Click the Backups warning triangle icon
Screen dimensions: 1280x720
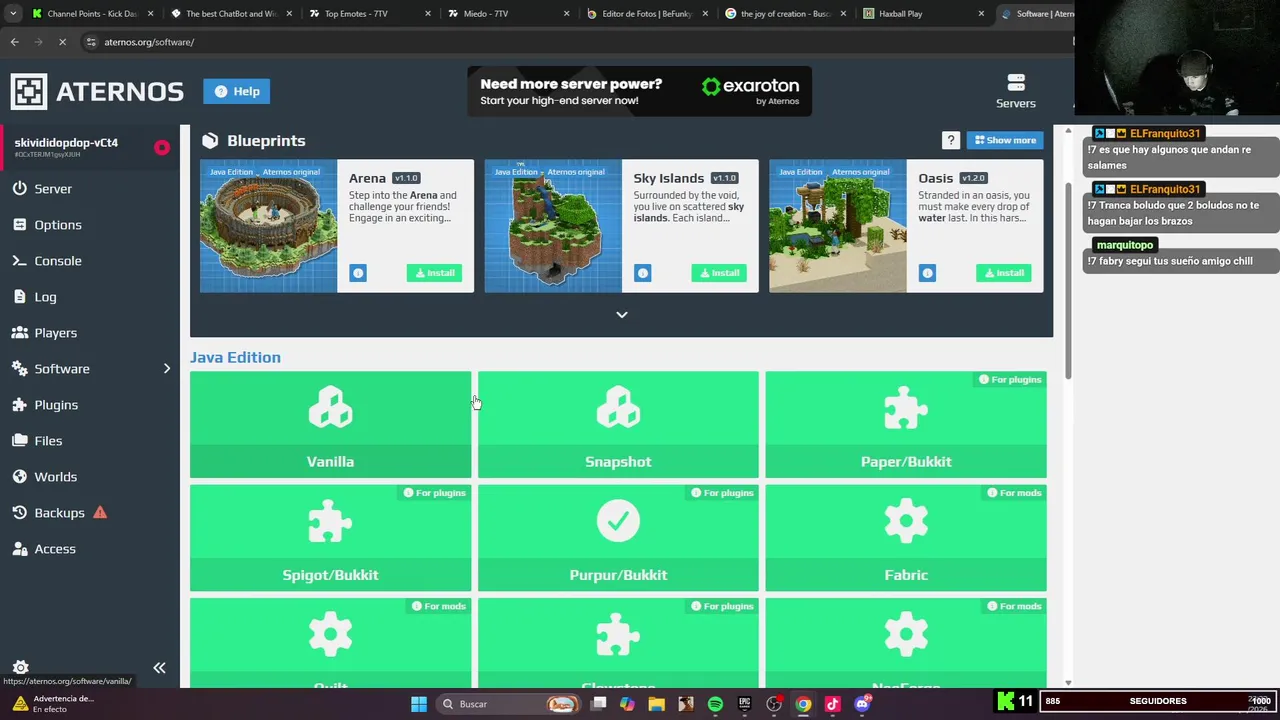pyautogui.click(x=100, y=513)
